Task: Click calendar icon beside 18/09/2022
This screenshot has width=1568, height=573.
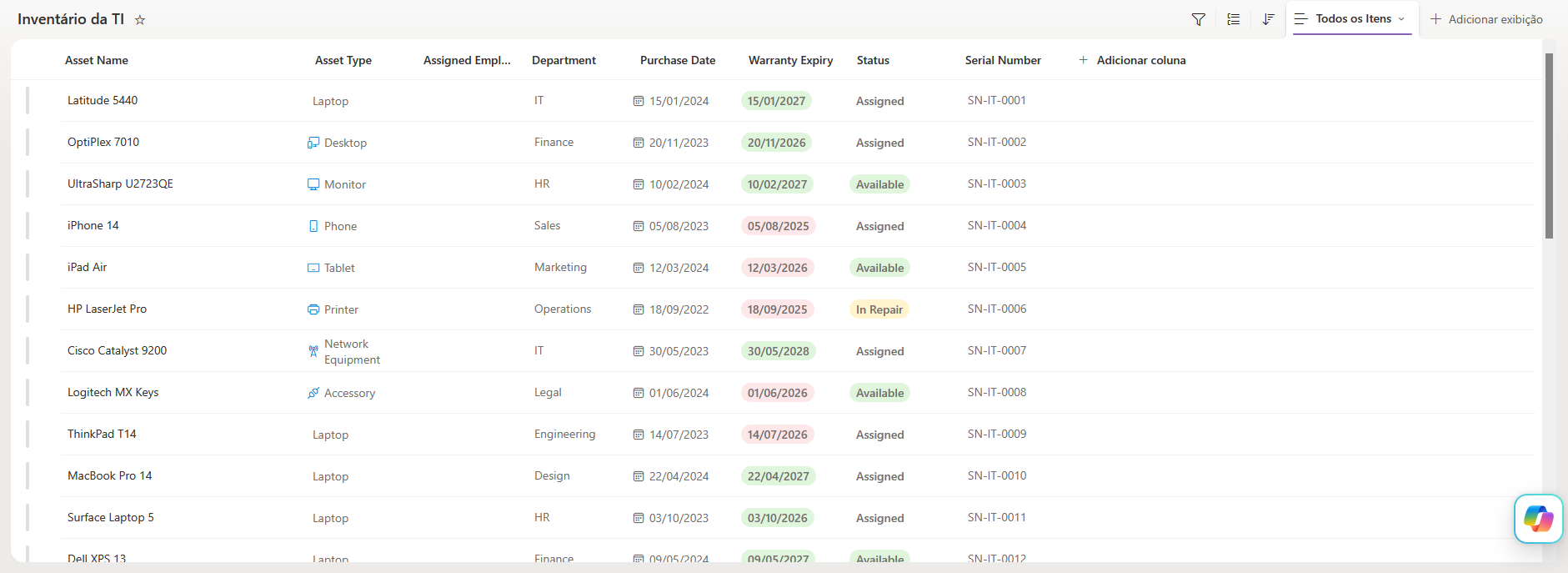Action: [x=639, y=309]
